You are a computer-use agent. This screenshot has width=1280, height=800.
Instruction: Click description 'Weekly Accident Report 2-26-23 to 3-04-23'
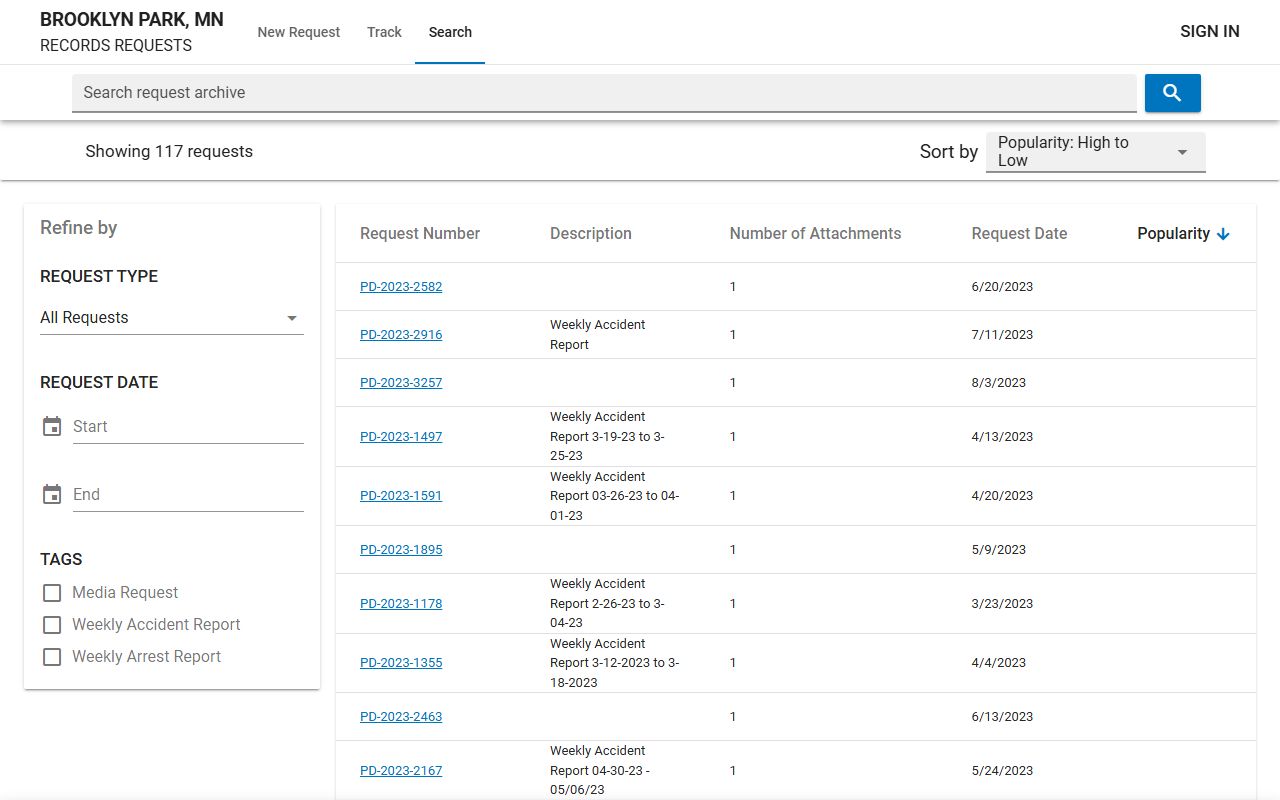point(607,604)
